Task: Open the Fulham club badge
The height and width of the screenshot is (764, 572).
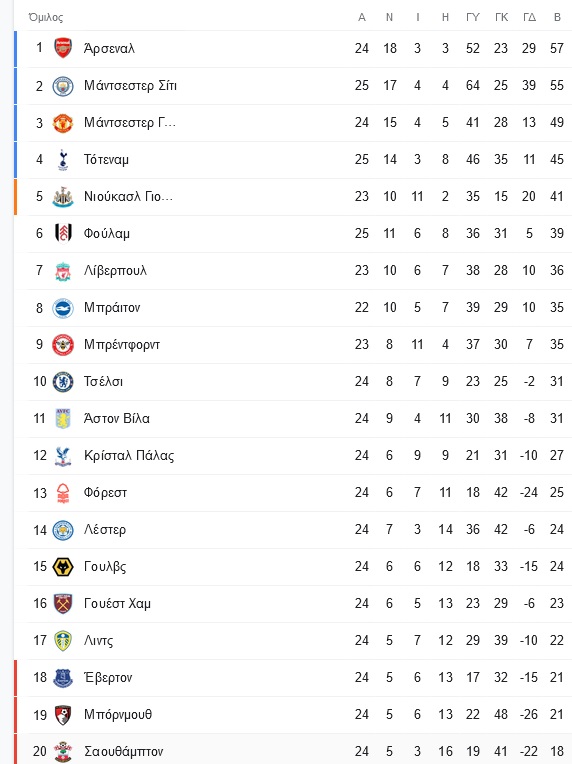Action: click(x=63, y=233)
